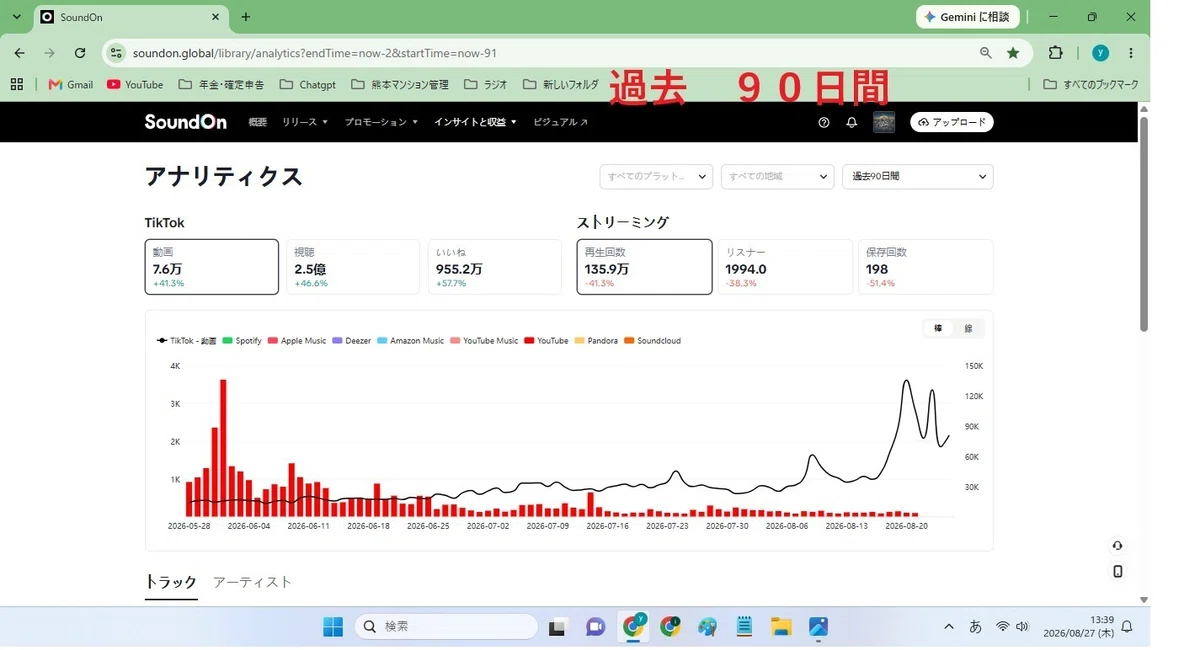Open the Gmail bookmark
The width and height of the screenshot is (1200, 650).
click(x=70, y=85)
